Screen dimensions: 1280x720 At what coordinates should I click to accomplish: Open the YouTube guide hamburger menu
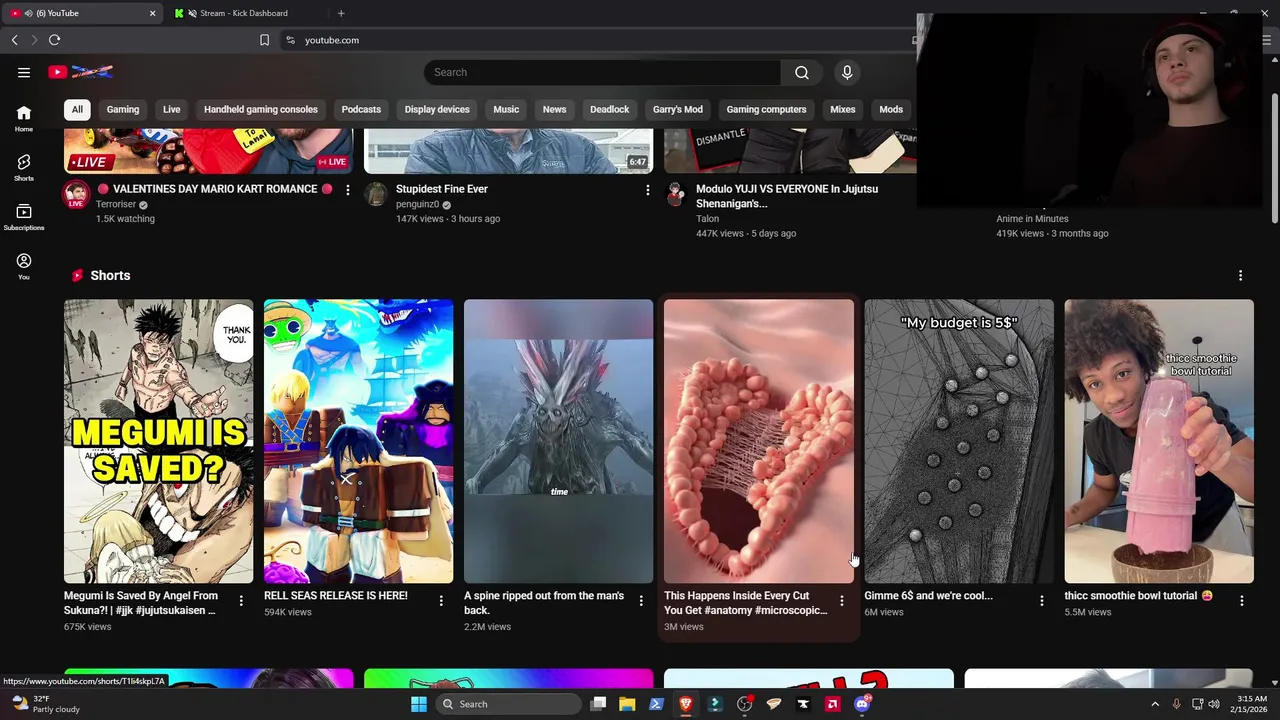tap(24, 72)
